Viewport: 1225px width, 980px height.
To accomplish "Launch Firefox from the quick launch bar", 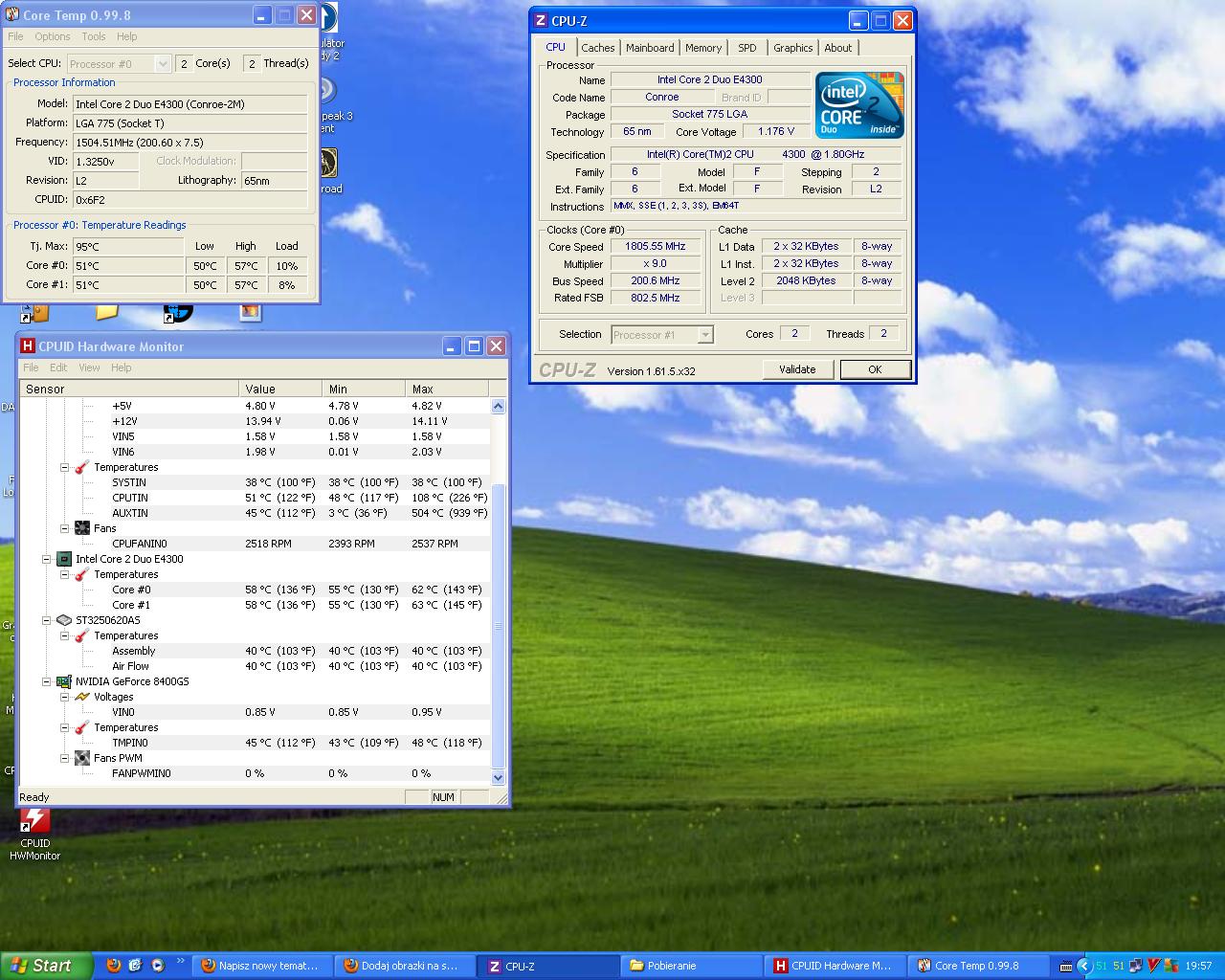I will 113,966.
